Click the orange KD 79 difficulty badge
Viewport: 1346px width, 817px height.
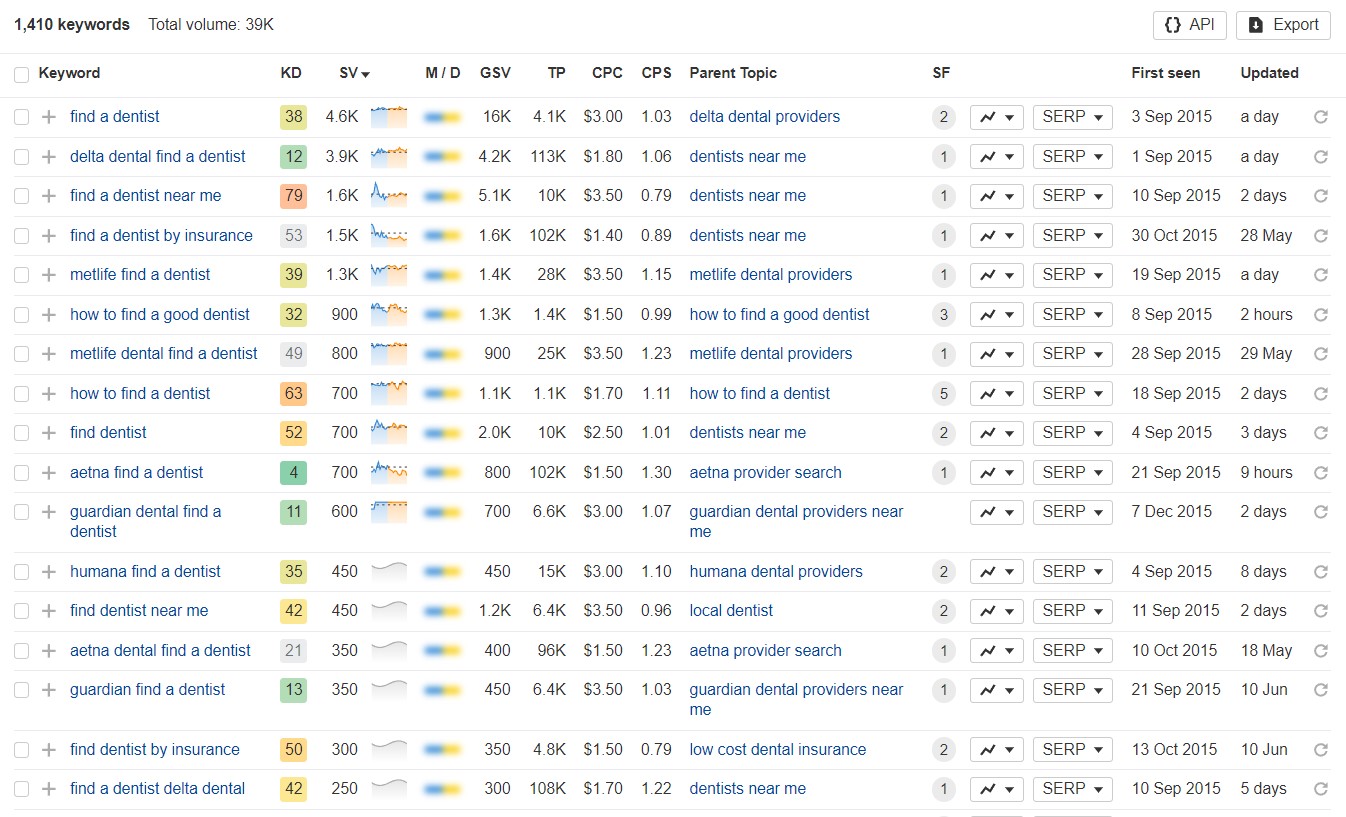point(293,196)
